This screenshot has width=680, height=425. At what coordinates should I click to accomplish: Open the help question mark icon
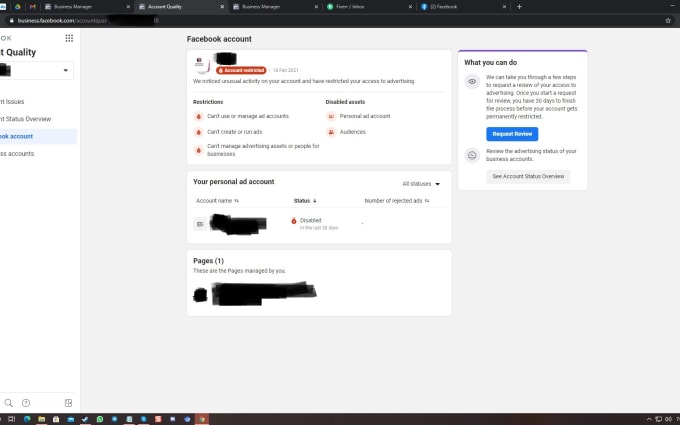coord(26,403)
